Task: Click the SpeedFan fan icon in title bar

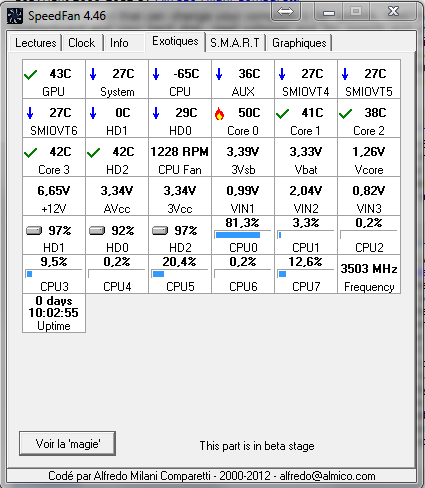Action: point(15,16)
